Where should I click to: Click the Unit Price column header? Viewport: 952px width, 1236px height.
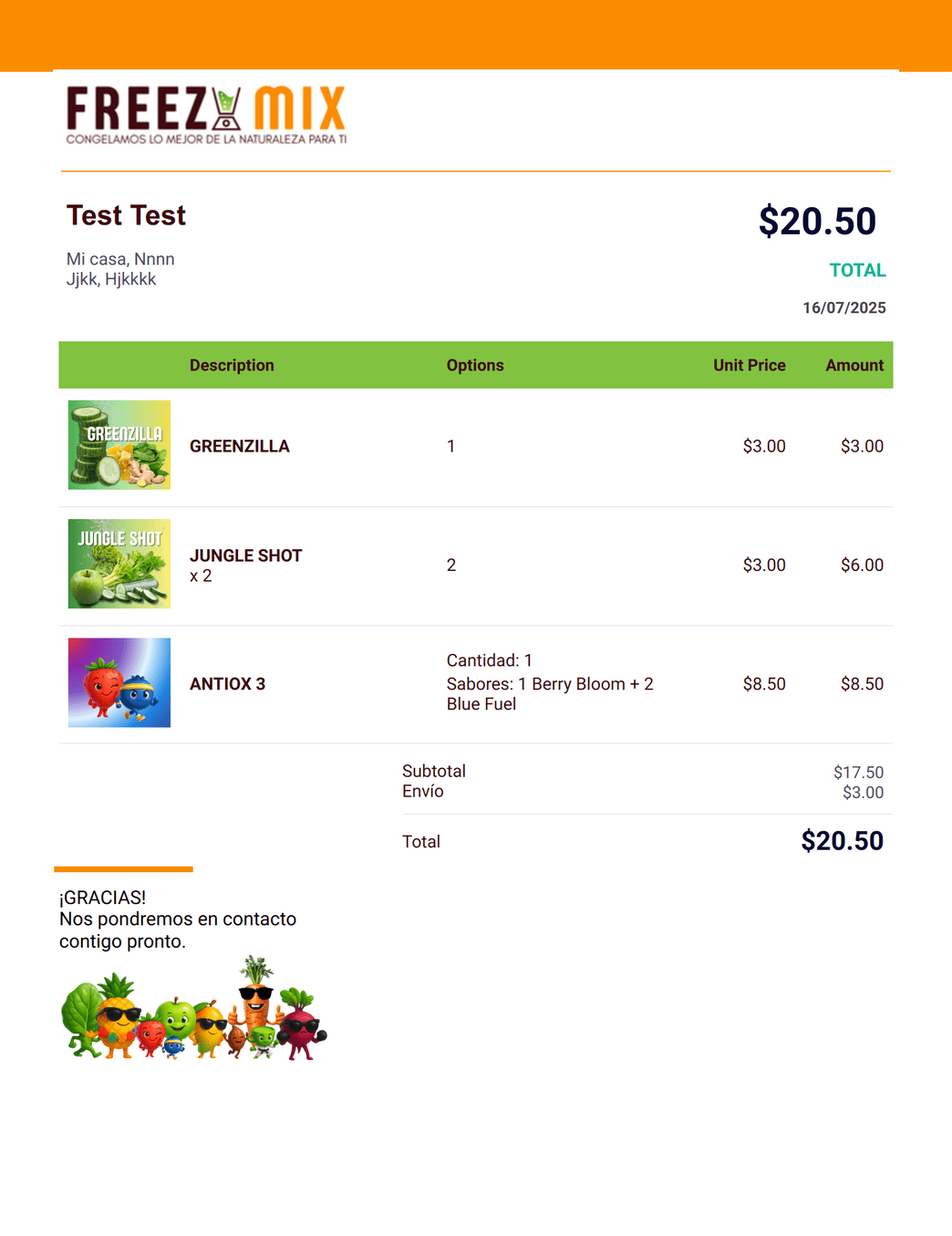[750, 365]
